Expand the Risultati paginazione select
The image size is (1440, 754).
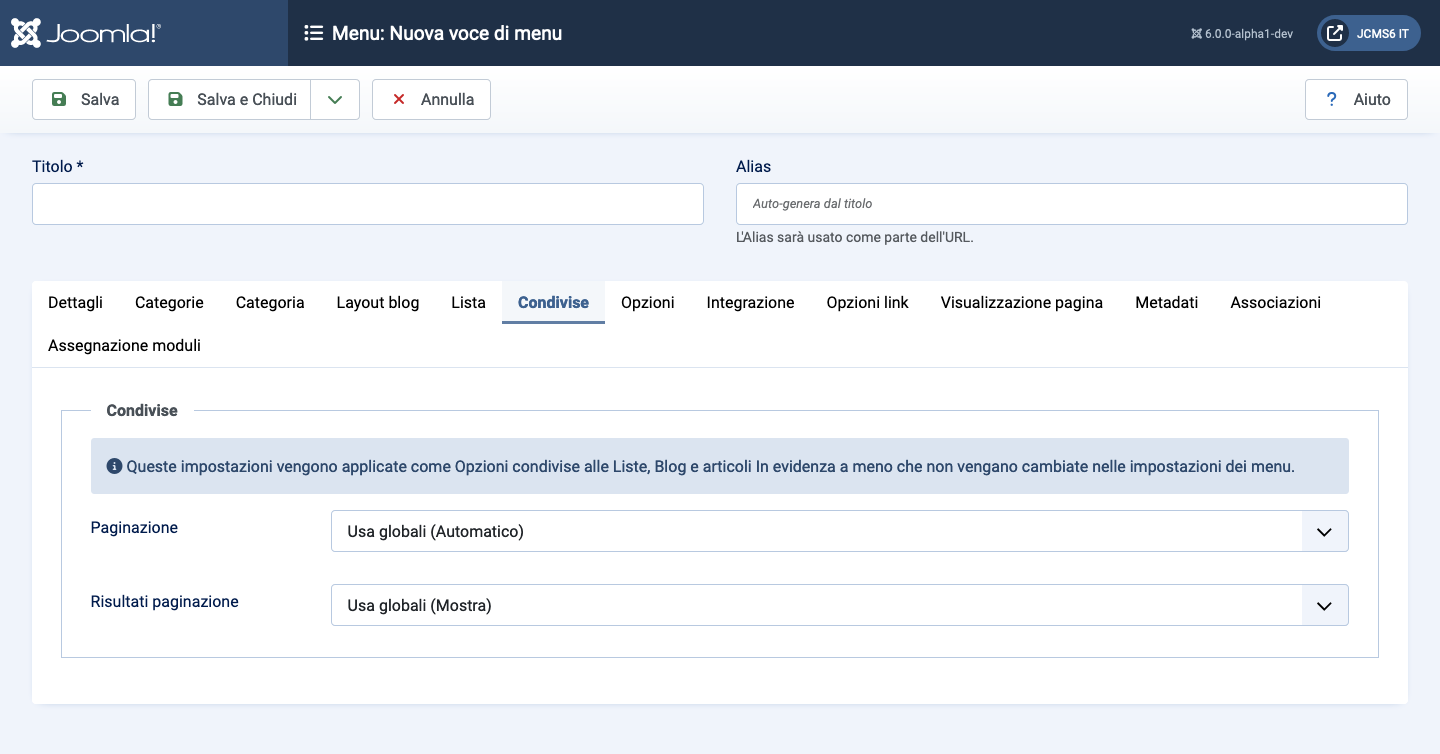pos(839,605)
